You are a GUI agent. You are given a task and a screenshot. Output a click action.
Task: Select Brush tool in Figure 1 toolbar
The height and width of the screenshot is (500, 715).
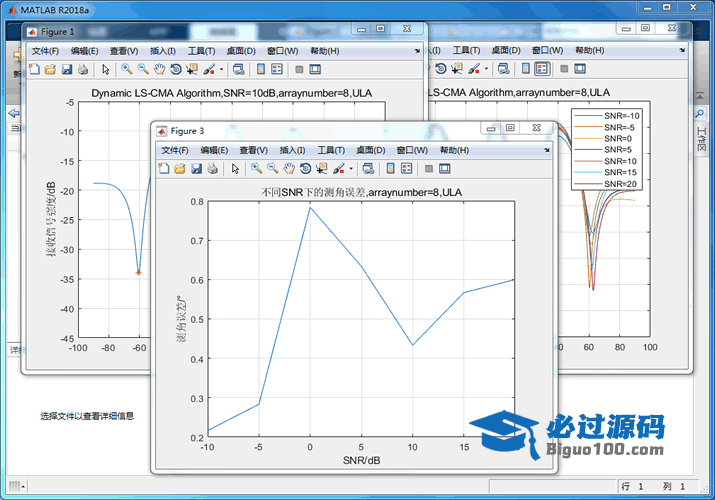[x=209, y=69]
